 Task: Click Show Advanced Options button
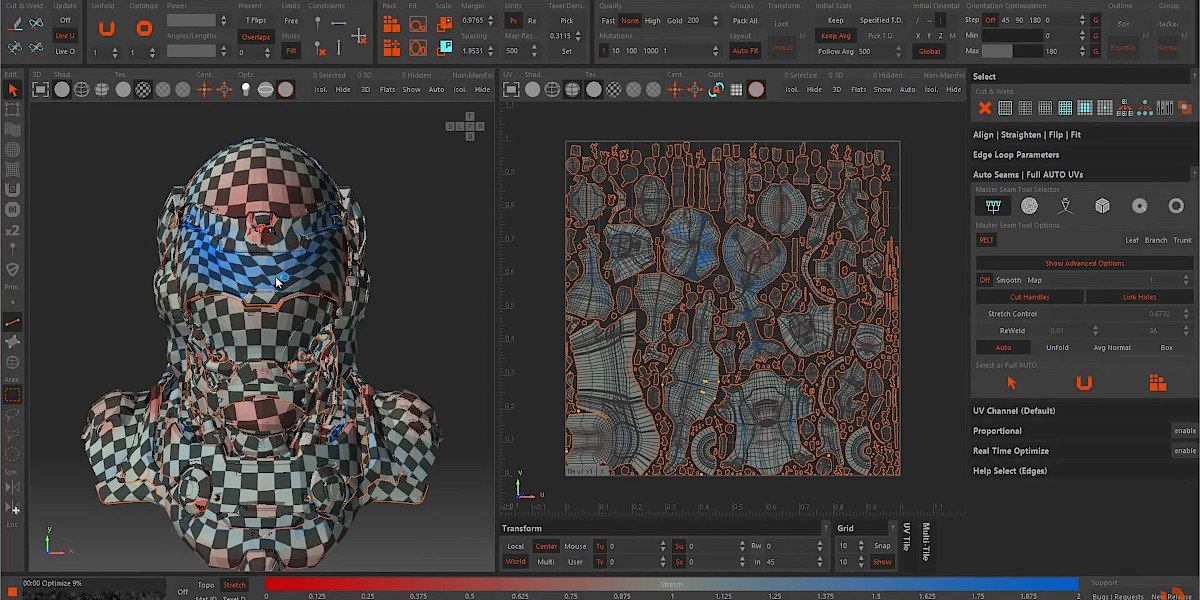tap(1084, 263)
